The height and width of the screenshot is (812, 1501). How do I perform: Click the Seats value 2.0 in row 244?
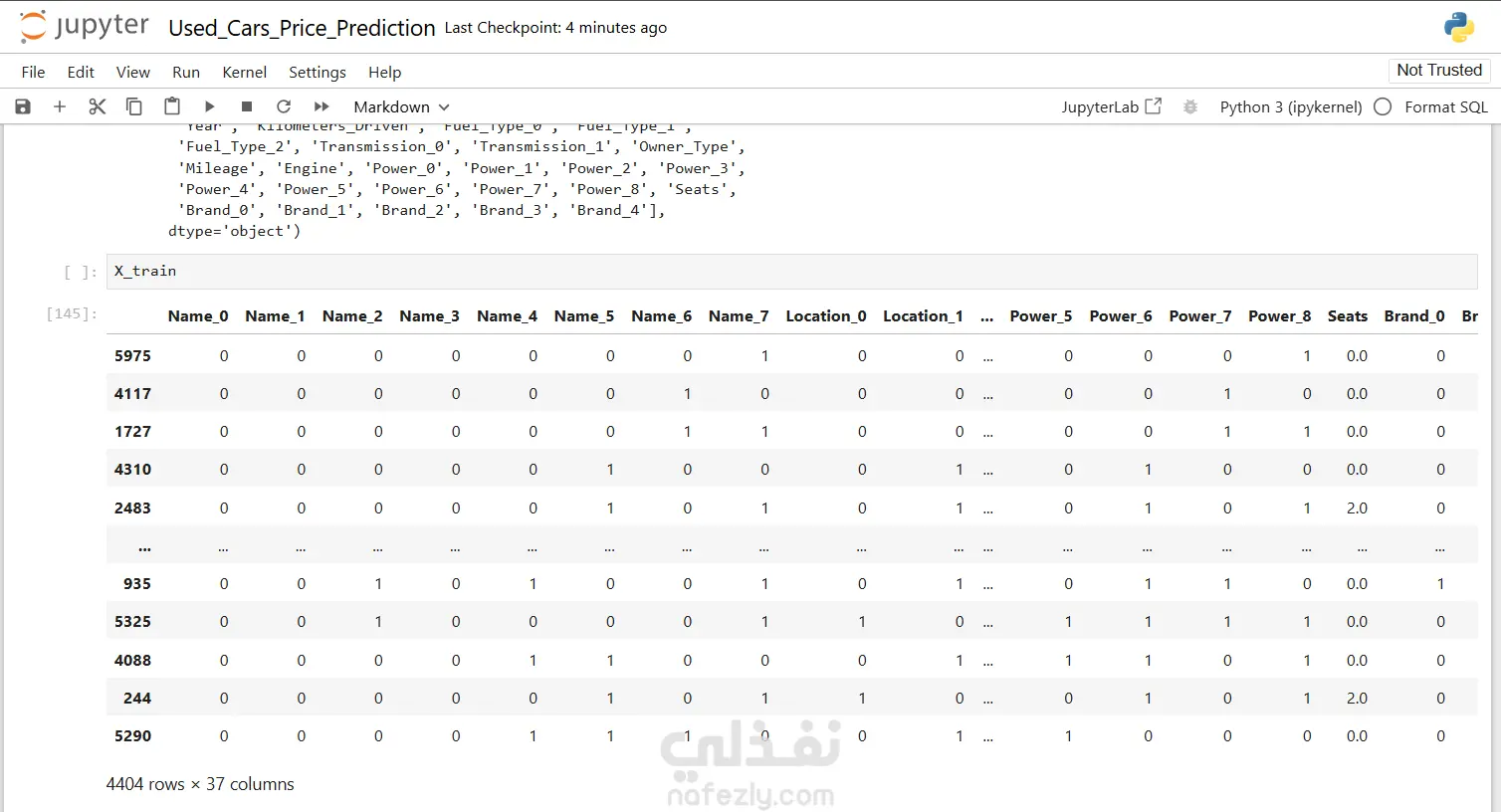pyautogui.click(x=1357, y=698)
